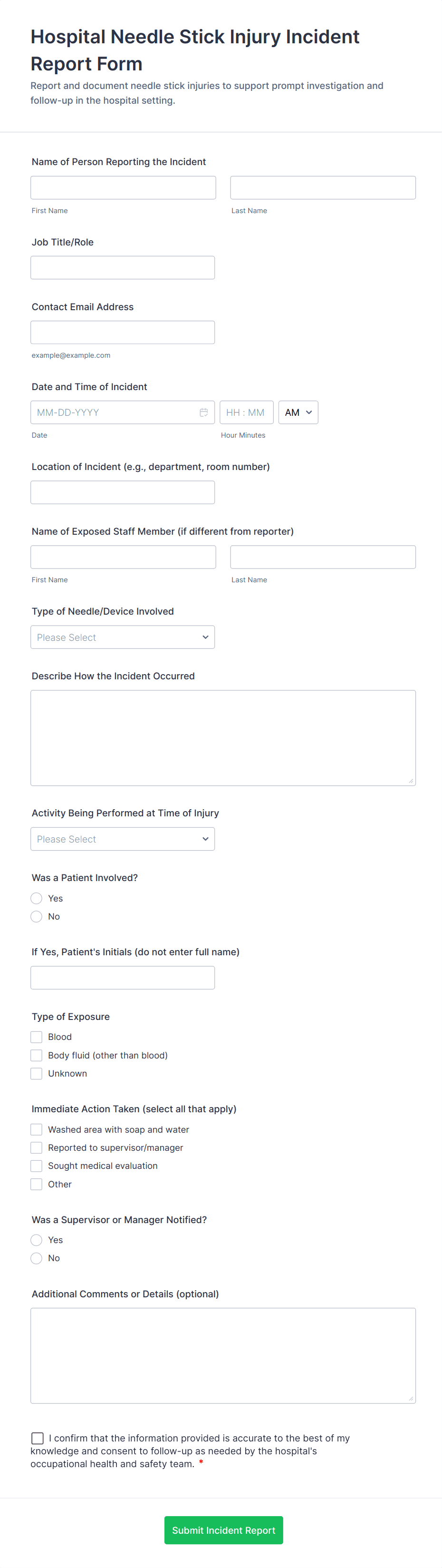Check the accuracy confirmation consent checkbox
This screenshot has height=1568, width=442.
[x=37, y=1438]
